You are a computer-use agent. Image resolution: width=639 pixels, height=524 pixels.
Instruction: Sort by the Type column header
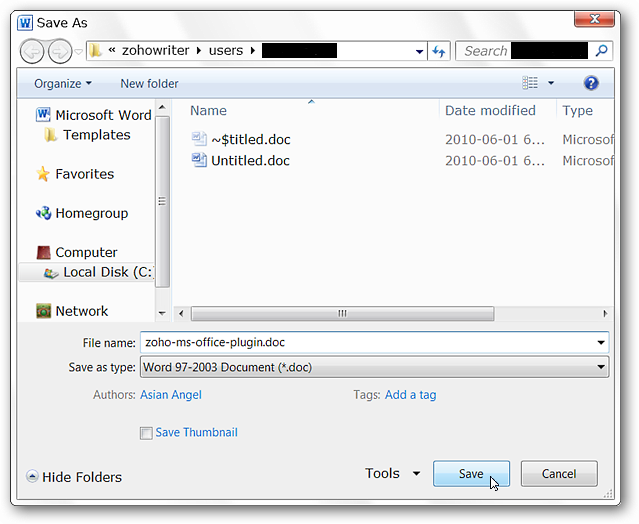(577, 110)
